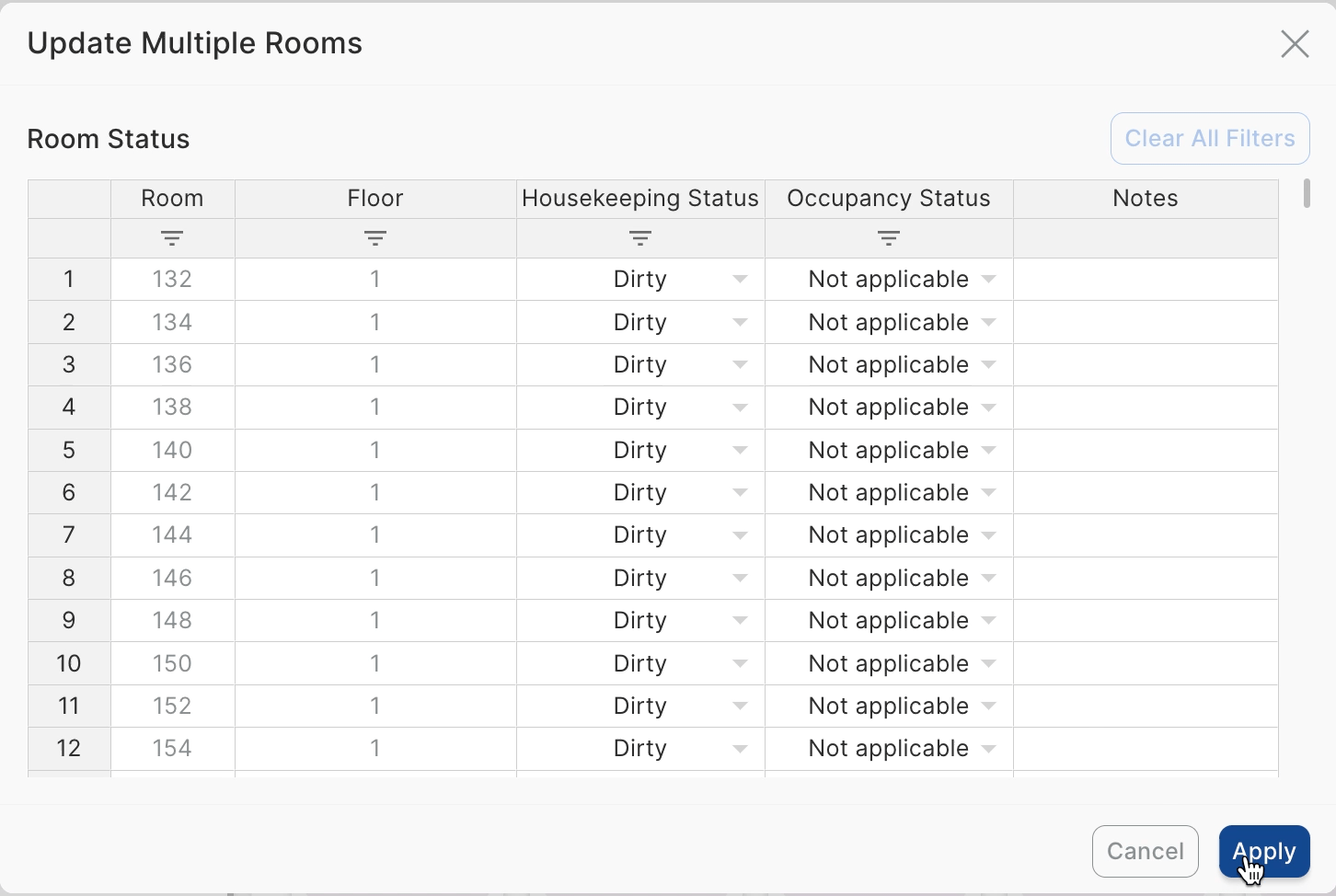This screenshot has height=896, width=1336.
Task: Open the Housekeeping Status column filter
Action: click(639, 237)
